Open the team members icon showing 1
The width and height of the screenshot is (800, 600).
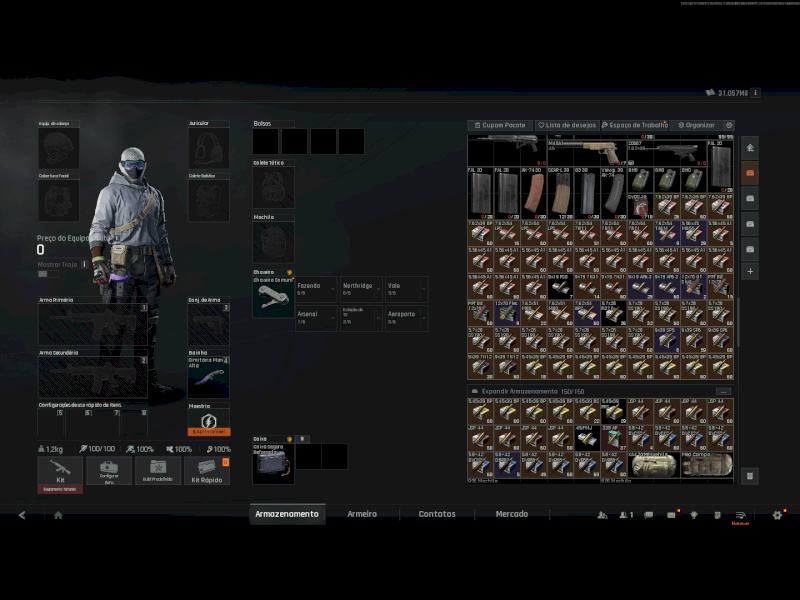(626, 515)
